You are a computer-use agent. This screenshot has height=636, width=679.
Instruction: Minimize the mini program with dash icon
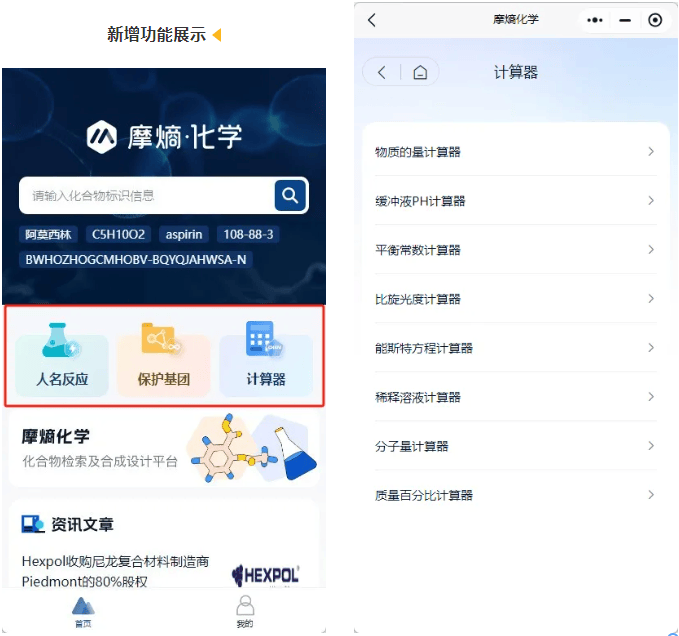tap(625, 20)
